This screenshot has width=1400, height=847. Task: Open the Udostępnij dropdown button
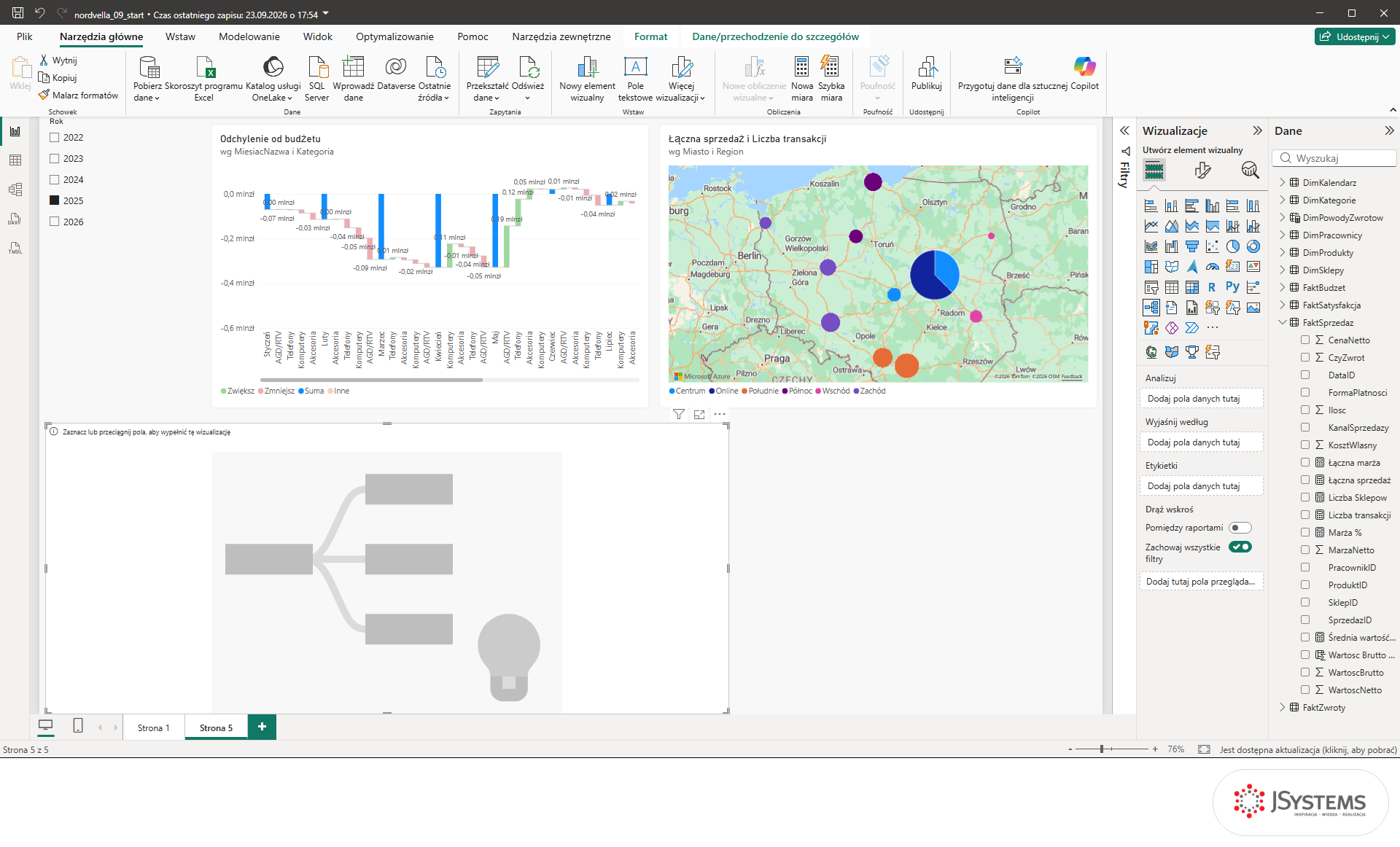tap(1355, 36)
